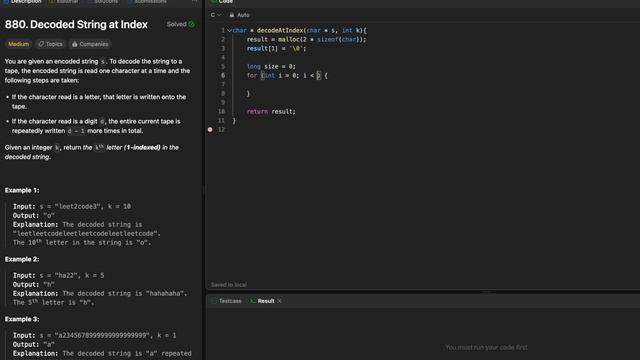Click line number 10 in the gutter

tap(221, 111)
